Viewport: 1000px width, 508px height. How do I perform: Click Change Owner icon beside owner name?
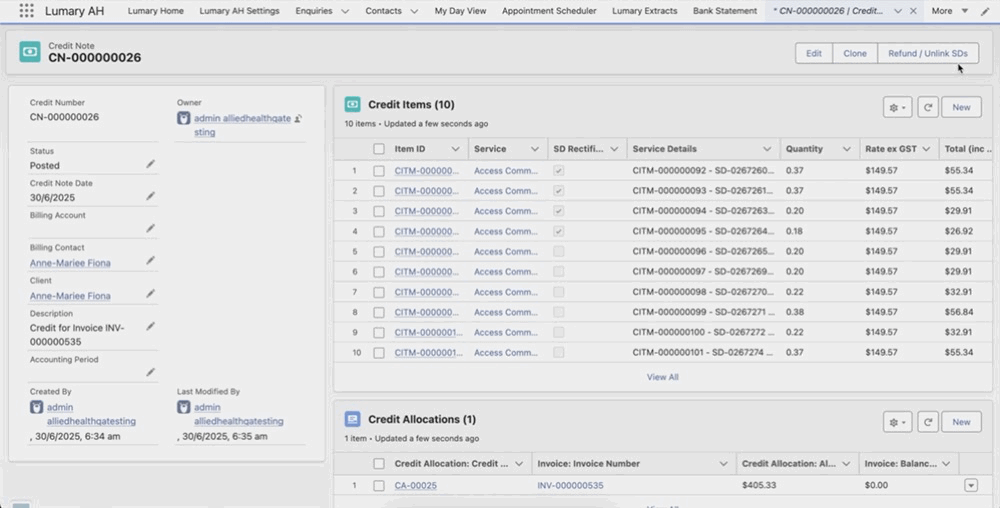point(298,119)
